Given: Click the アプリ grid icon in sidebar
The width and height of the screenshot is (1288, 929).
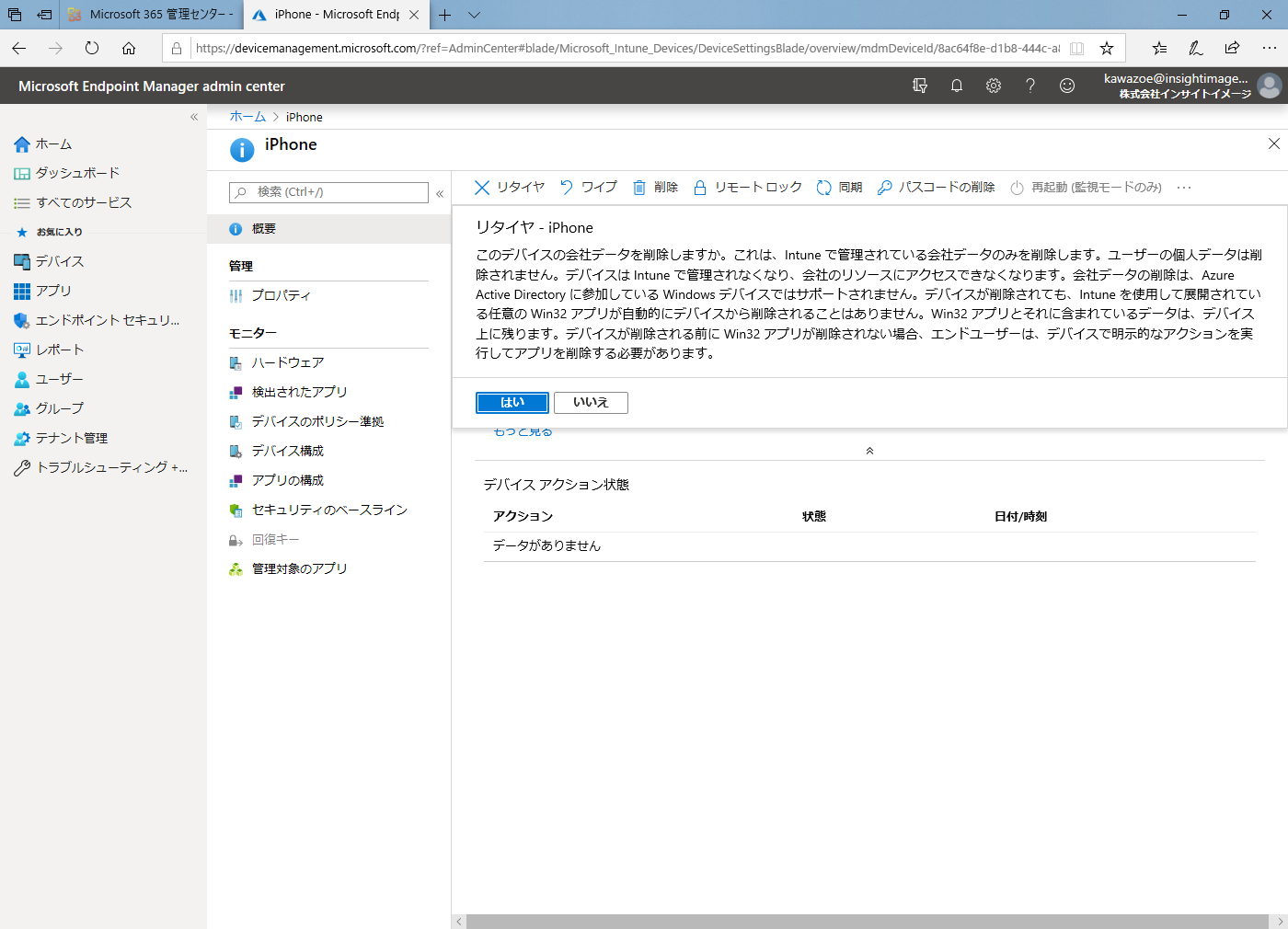Looking at the screenshot, I should 22,292.
